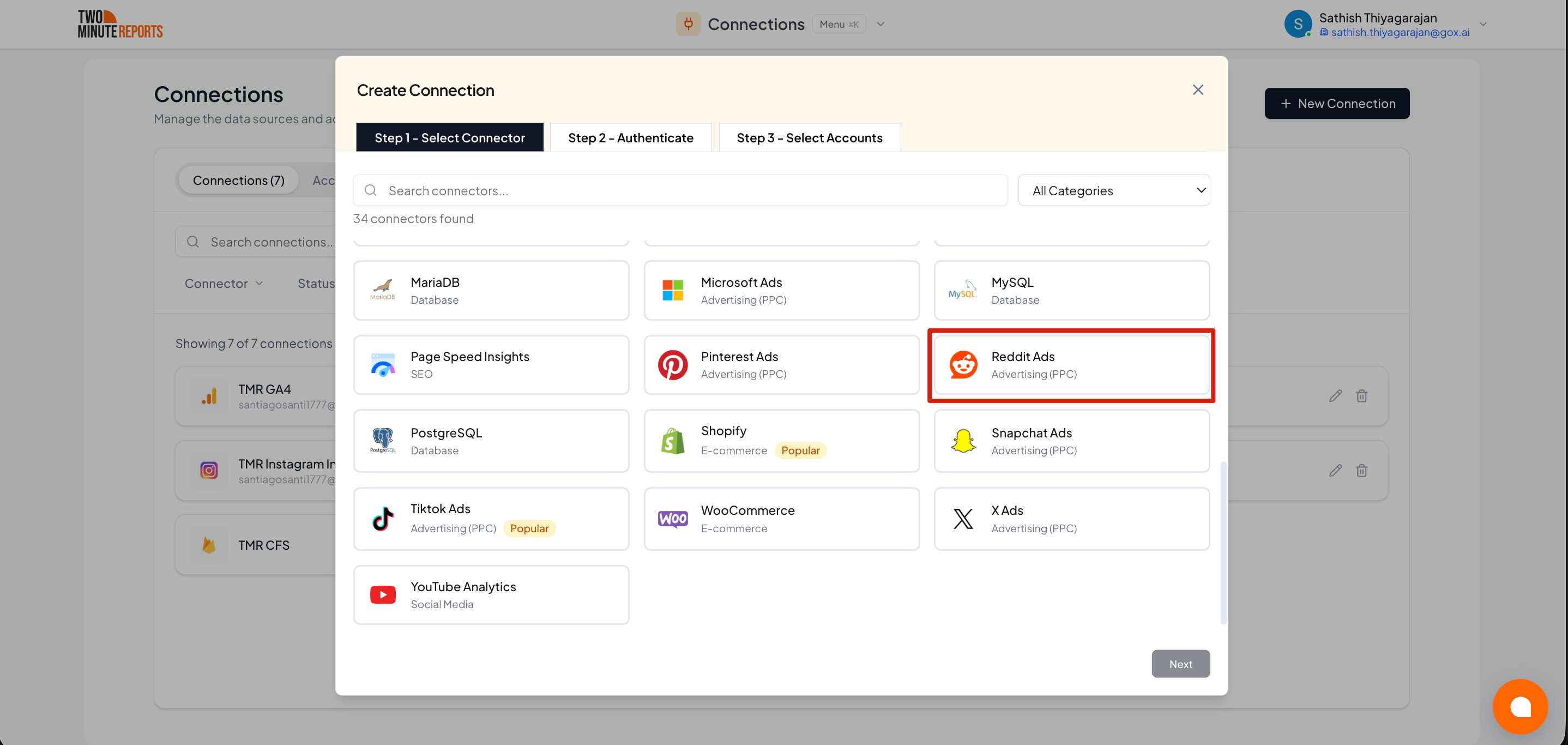Select the Snapchat Ads connector name
1568x745 pixels.
pyautogui.click(x=1031, y=432)
